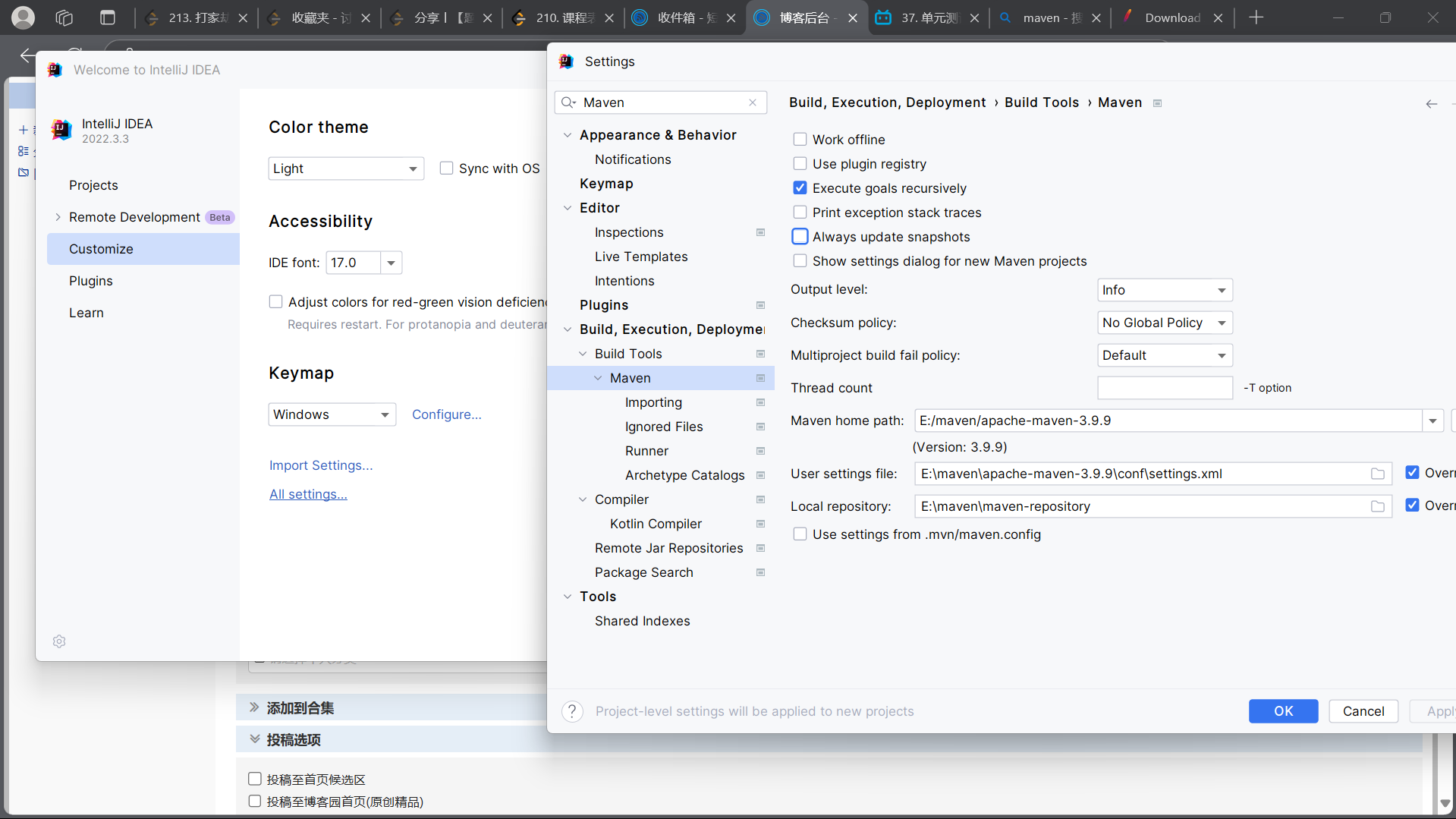This screenshot has width=1456, height=819.
Task: Open the Keymap Windows dropdown
Action: click(x=332, y=414)
